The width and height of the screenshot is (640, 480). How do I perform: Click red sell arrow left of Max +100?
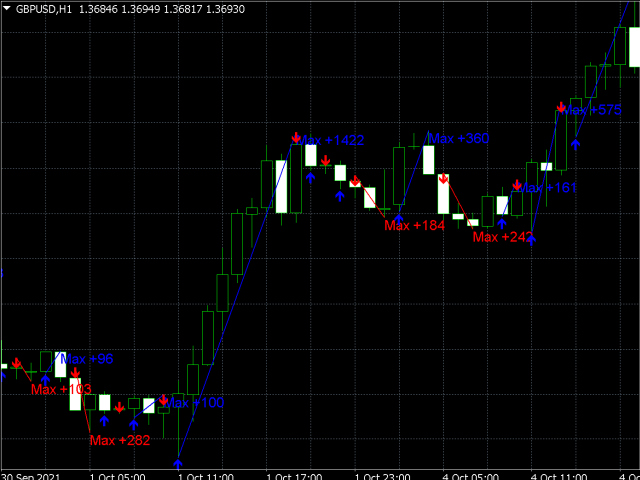pos(163,400)
